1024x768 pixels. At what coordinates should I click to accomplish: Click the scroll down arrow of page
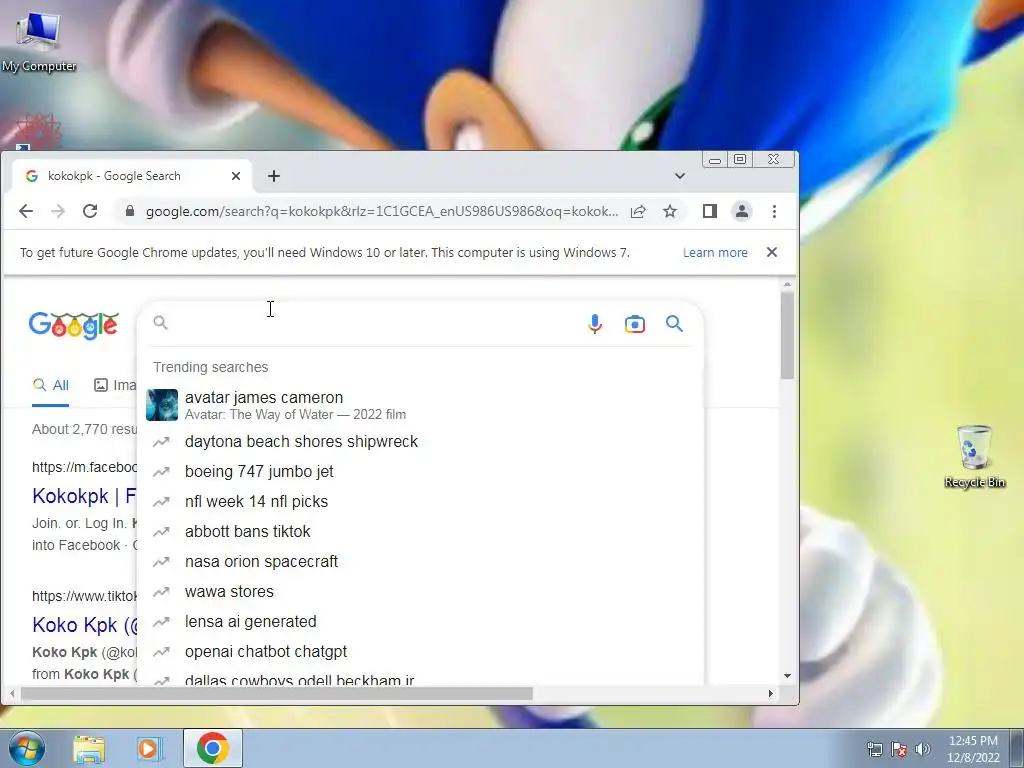[x=787, y=676]
